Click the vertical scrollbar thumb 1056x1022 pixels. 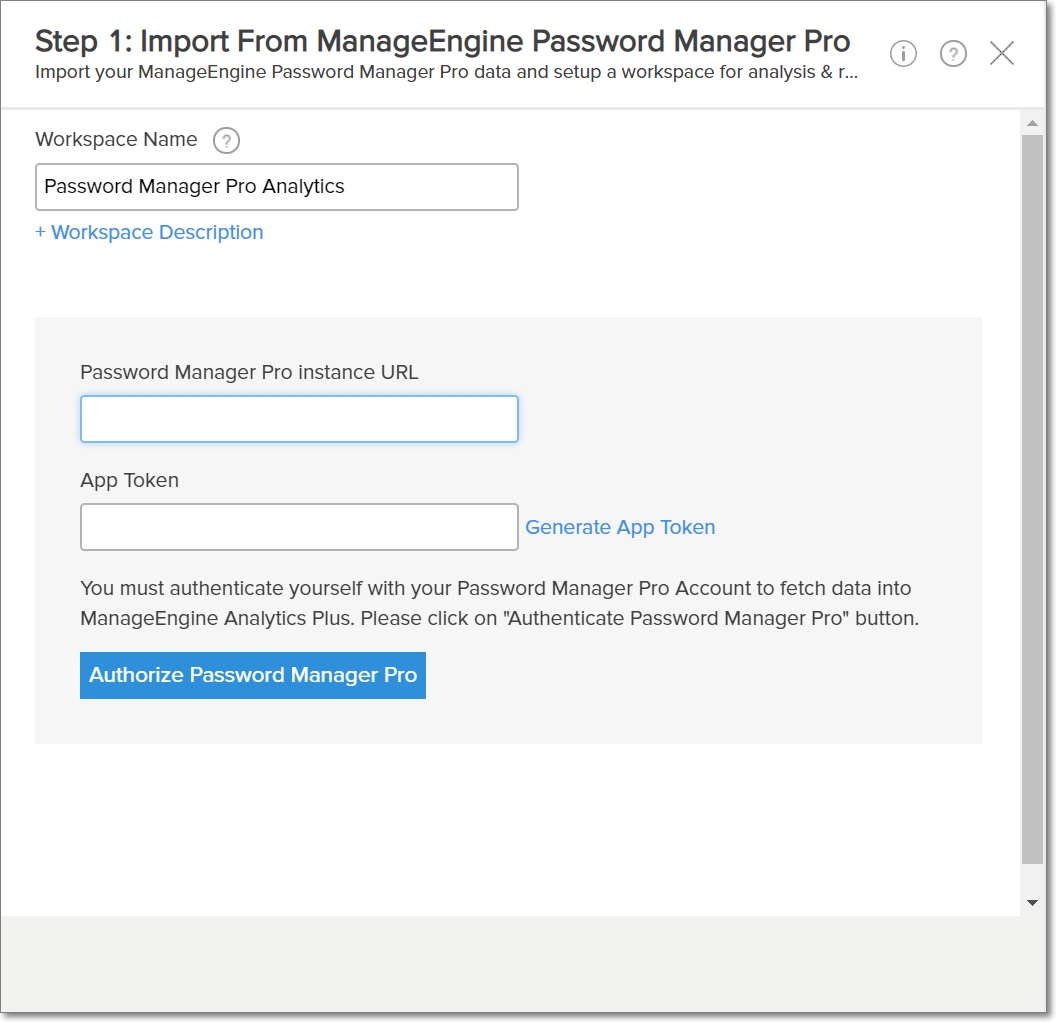tap(1032, 500)
